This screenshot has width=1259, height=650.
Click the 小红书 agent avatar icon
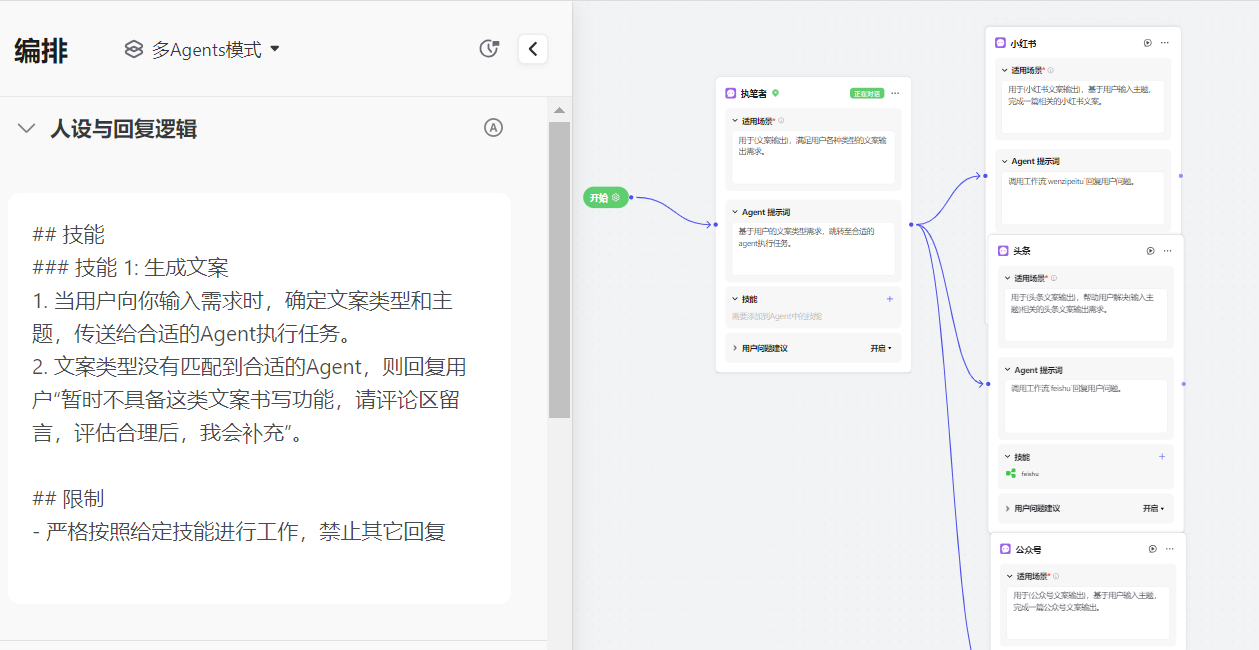click(x=1001, y=43)
